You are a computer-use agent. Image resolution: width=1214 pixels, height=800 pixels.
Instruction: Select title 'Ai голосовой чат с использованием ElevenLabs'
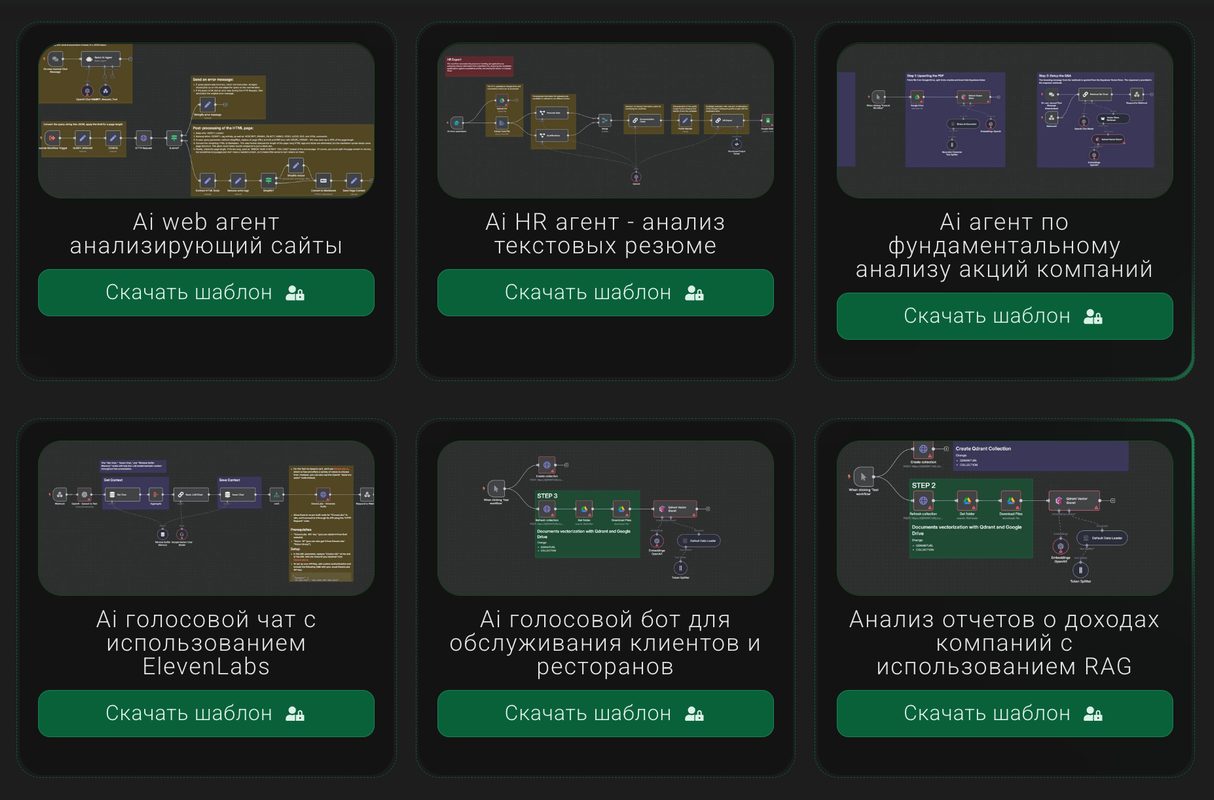(206, 642)
